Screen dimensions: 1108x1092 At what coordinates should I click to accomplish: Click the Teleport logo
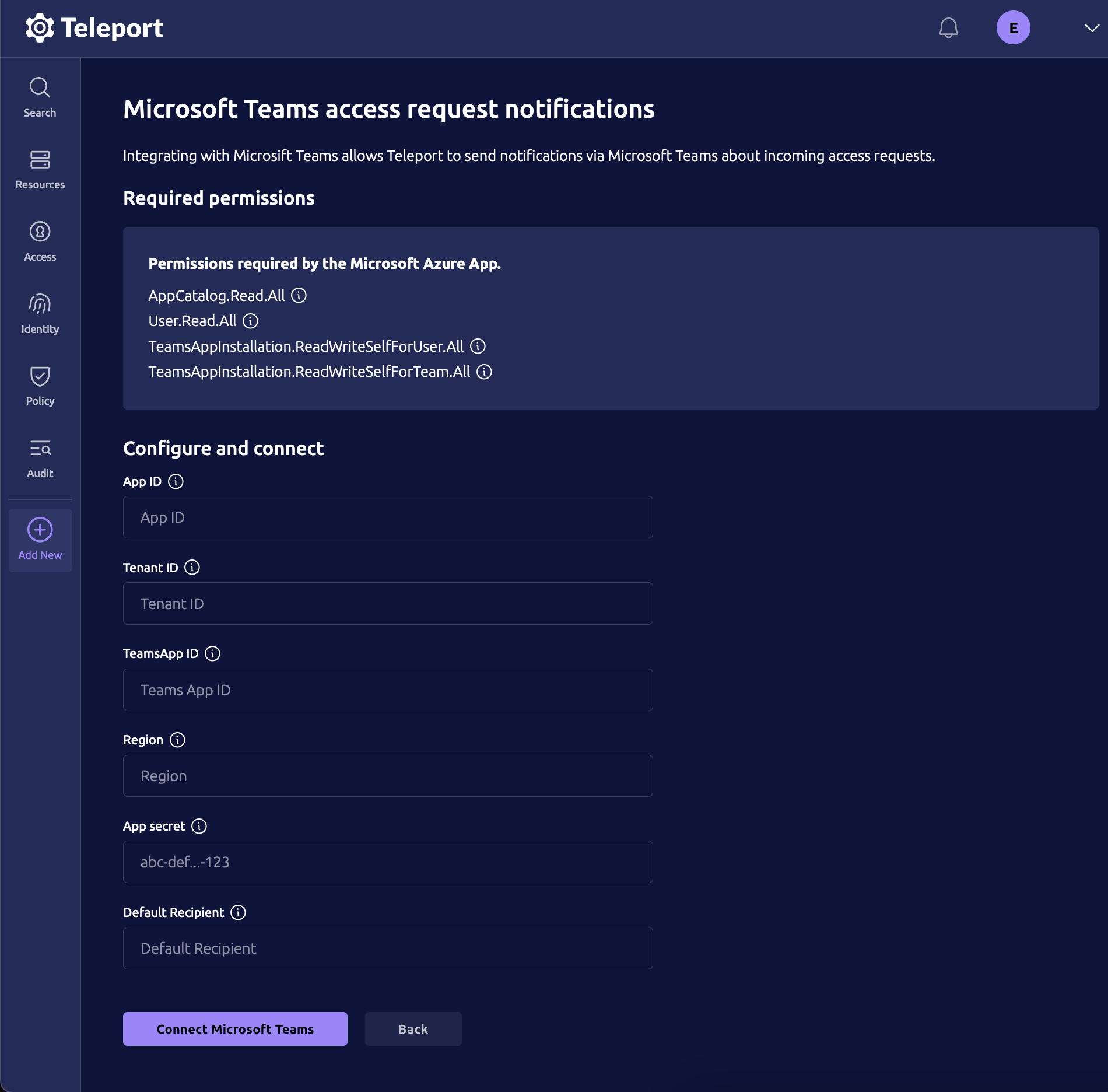pyautogui.click(x=94, y=27)
